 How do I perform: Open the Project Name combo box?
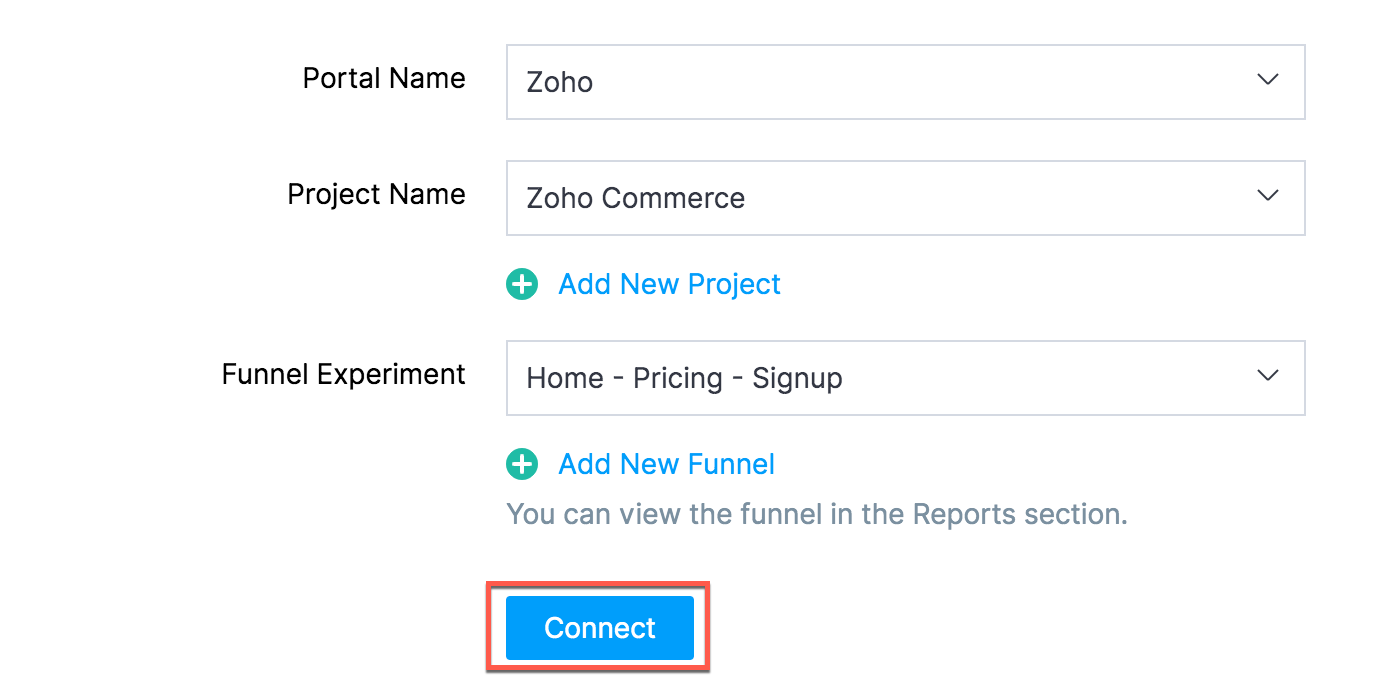(904, 198)
